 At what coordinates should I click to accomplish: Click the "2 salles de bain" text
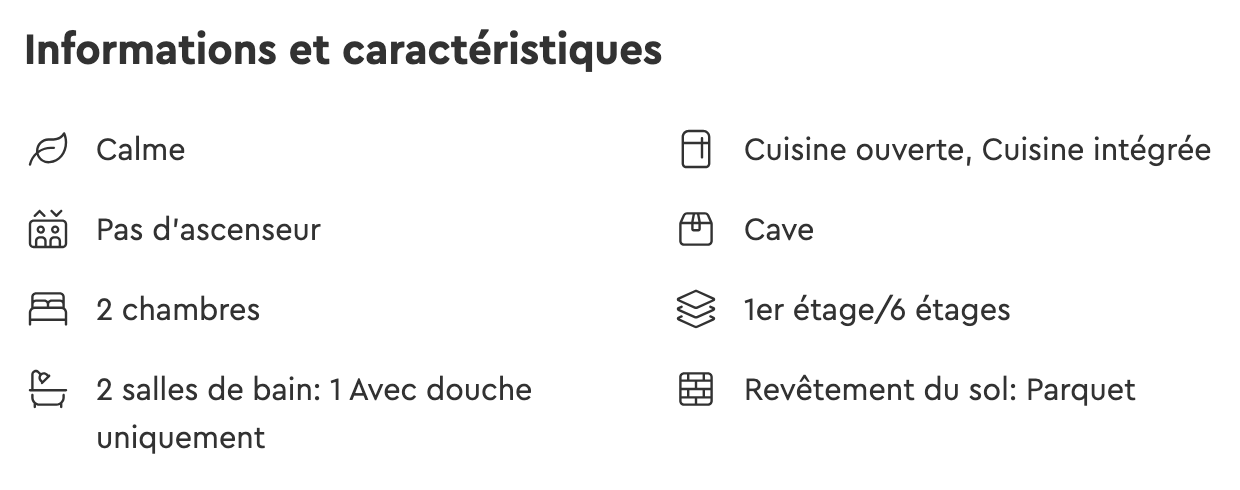206,389
